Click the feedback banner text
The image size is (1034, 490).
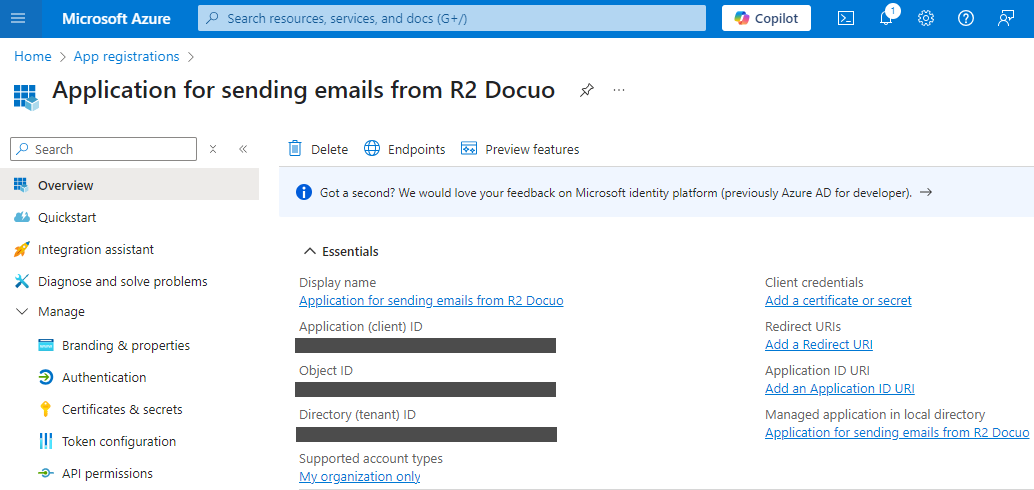[616, 193]
